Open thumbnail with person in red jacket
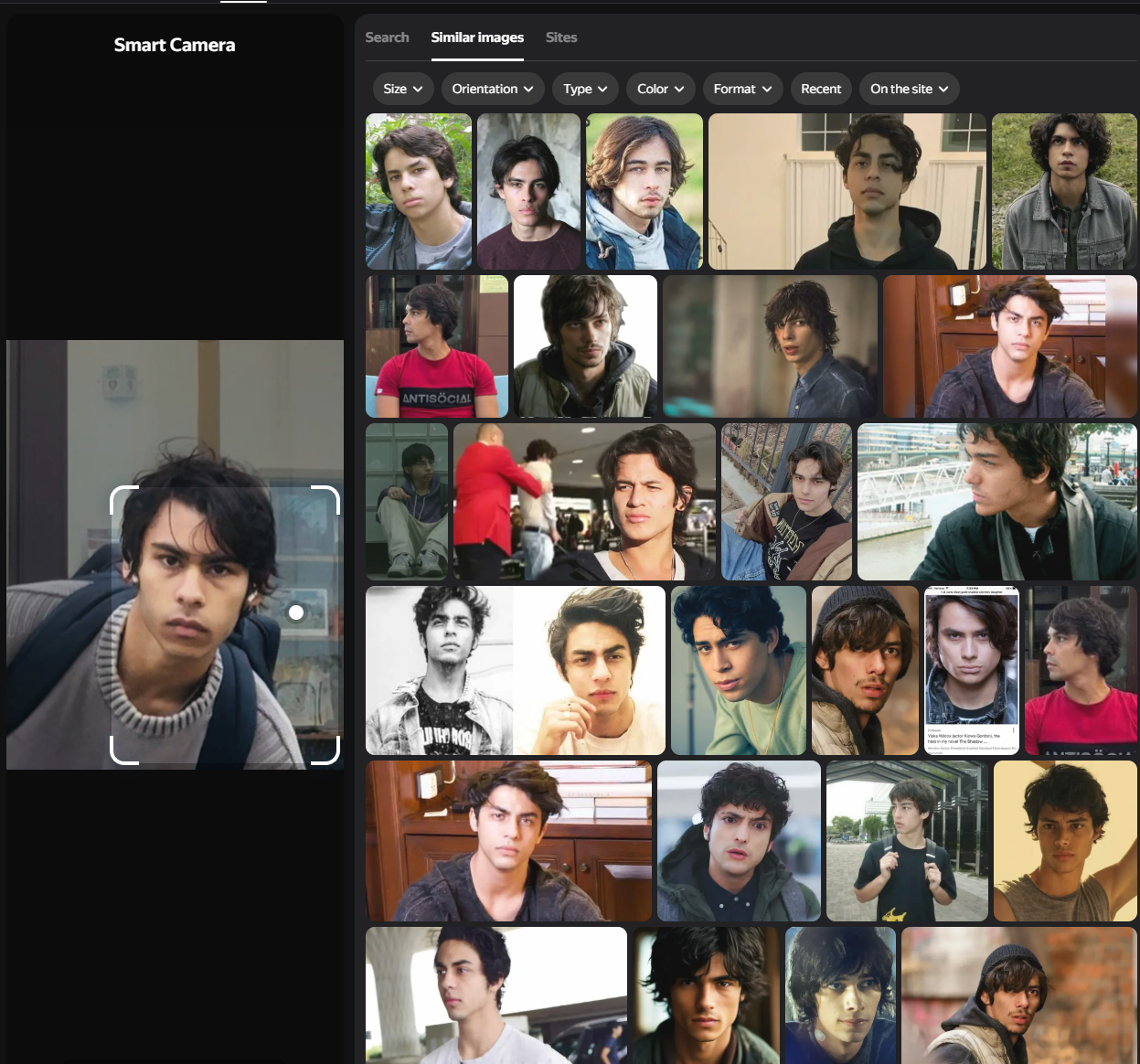 [584, 502]
